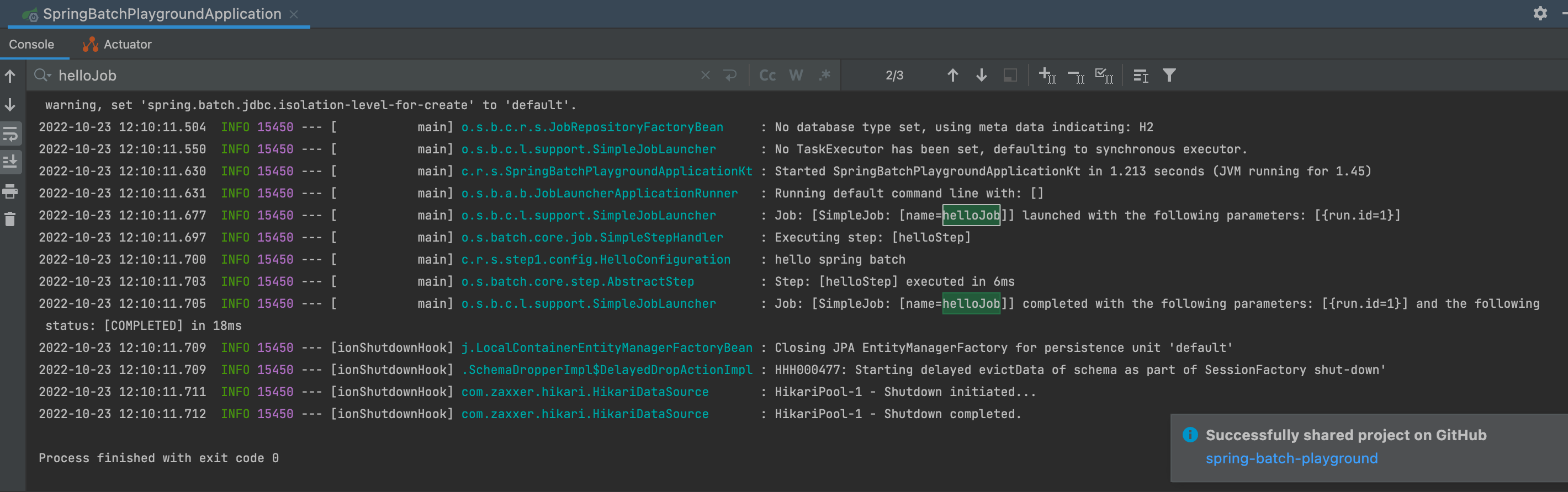Screen dimensions: 1568x492
Task: Toggle scroll to end of console
Action: [x=10, y=162]
